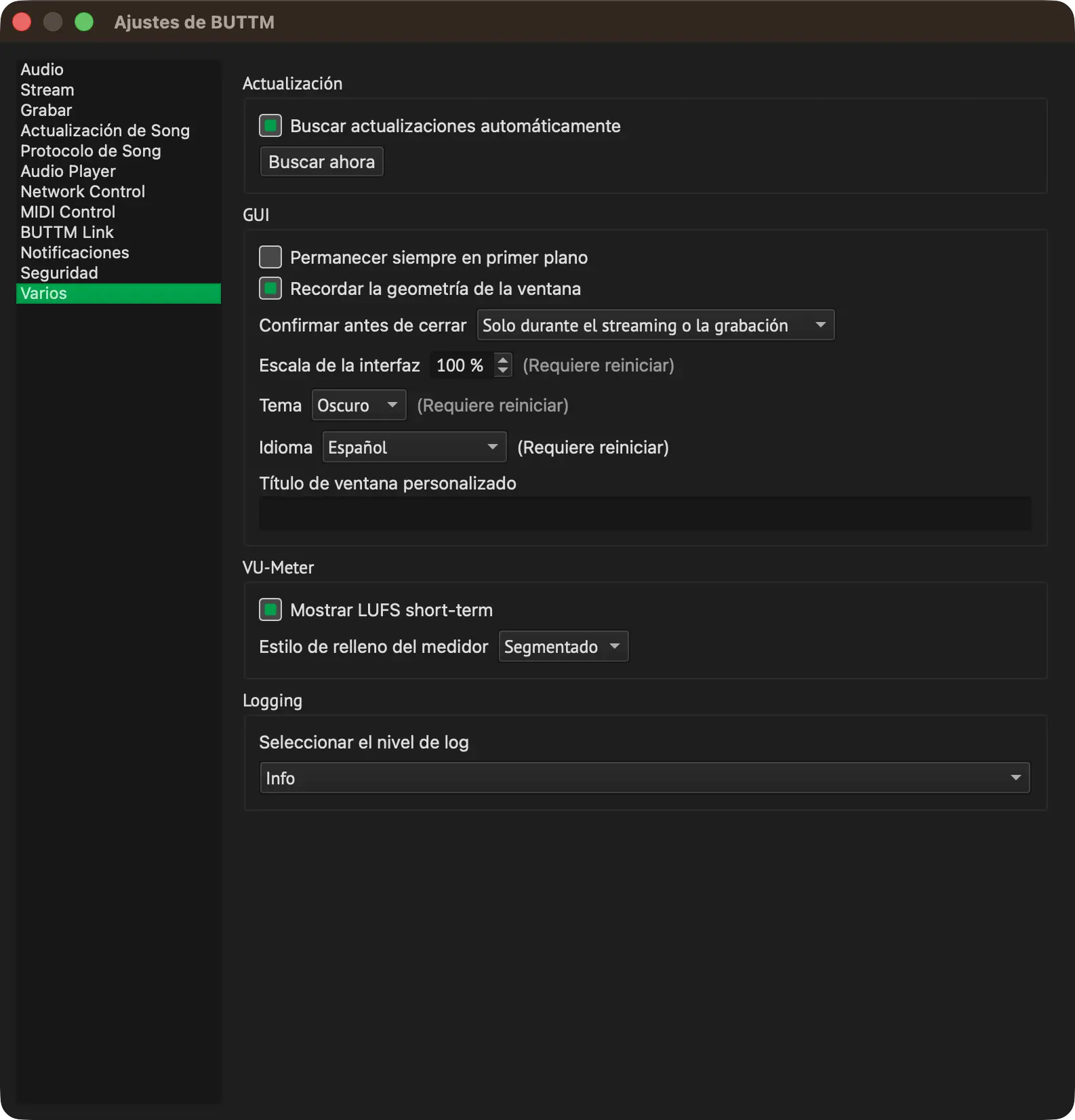Select Stream in the sidebar
The height and width of the screenshot is (1120, 1075).
click(119, 90)
